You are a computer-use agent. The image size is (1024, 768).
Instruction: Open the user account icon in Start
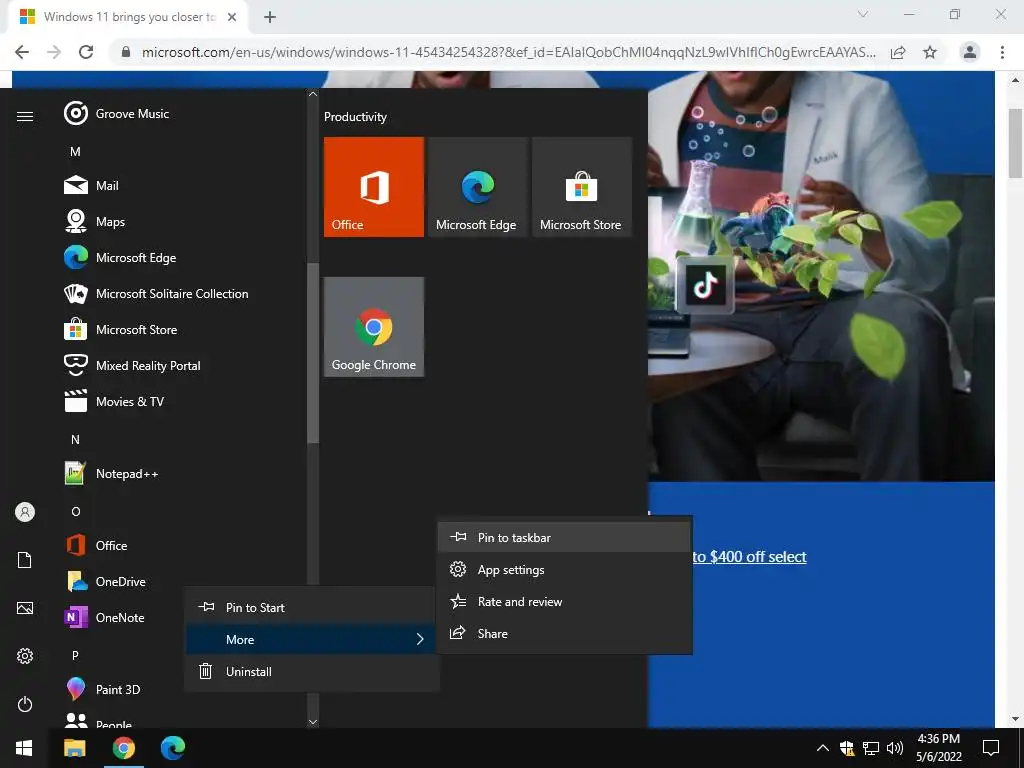pos(25,512)
